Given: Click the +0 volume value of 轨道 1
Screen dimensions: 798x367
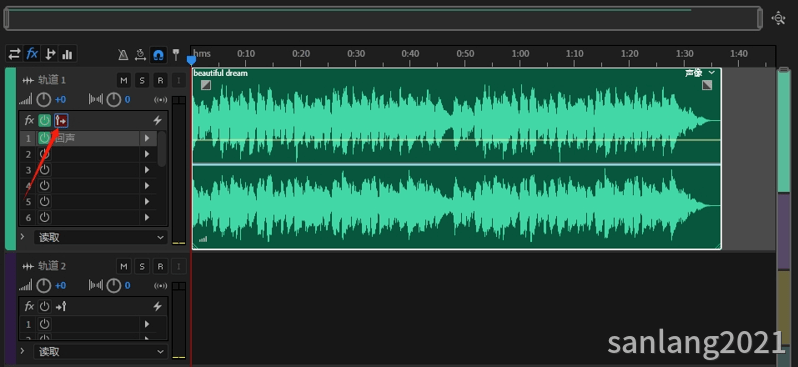Looking at the screenshot, I should pyautogui.click(x=61, y=100).
